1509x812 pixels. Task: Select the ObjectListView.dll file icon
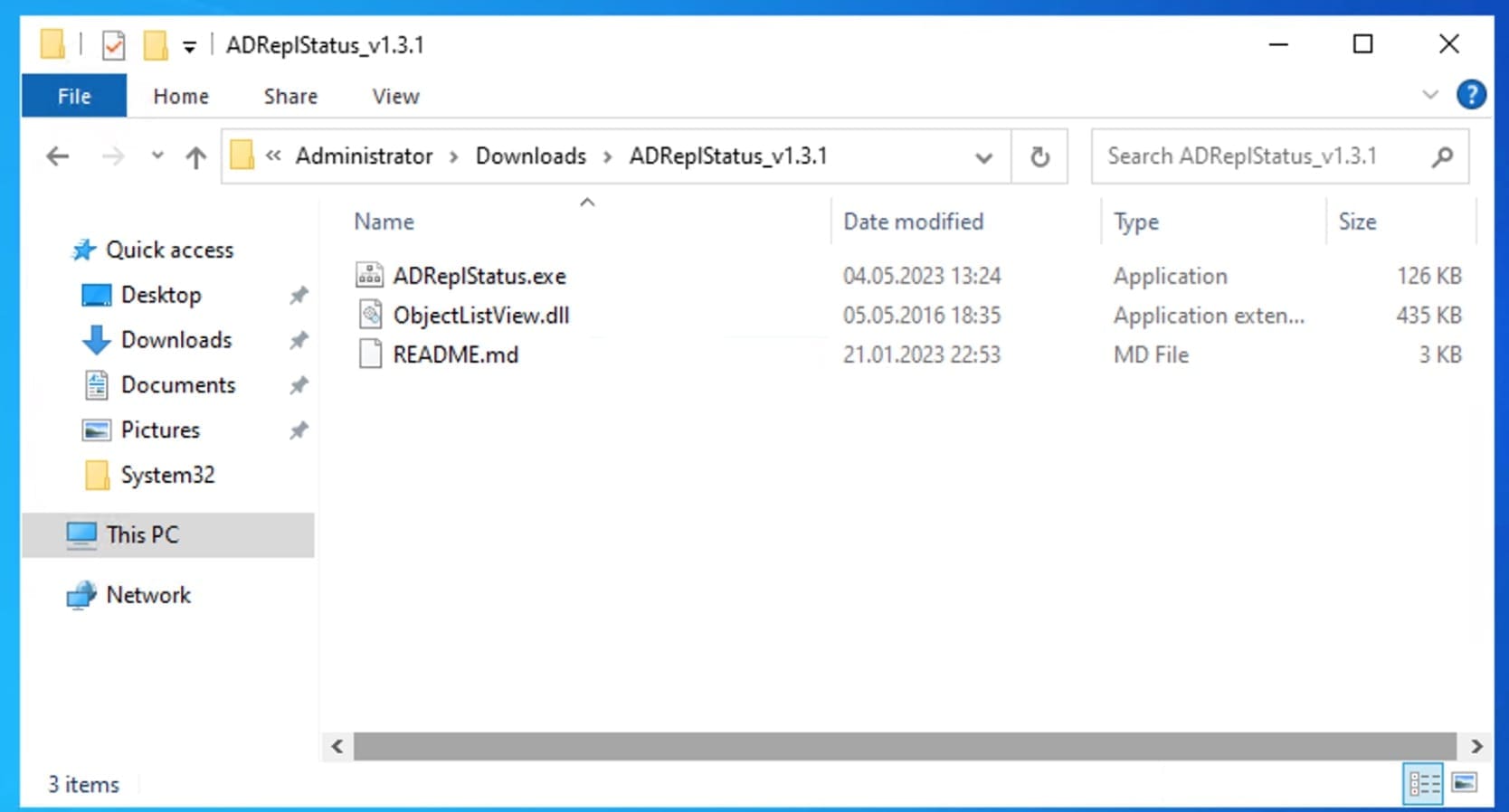[369, 315]
